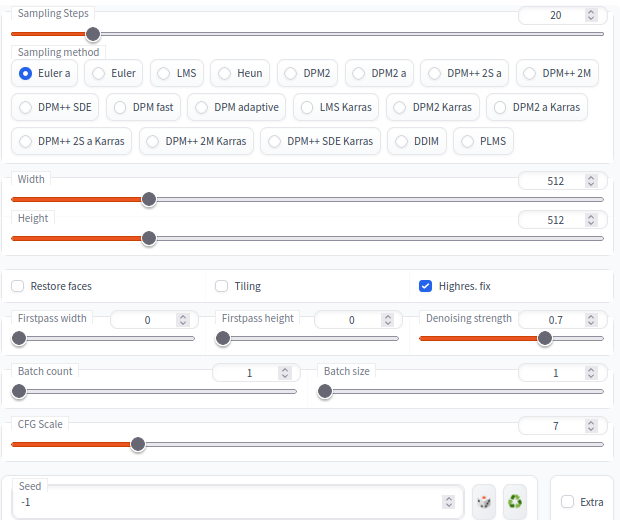Click the Firstpass width stepper arrows

(x=183, y=320)
